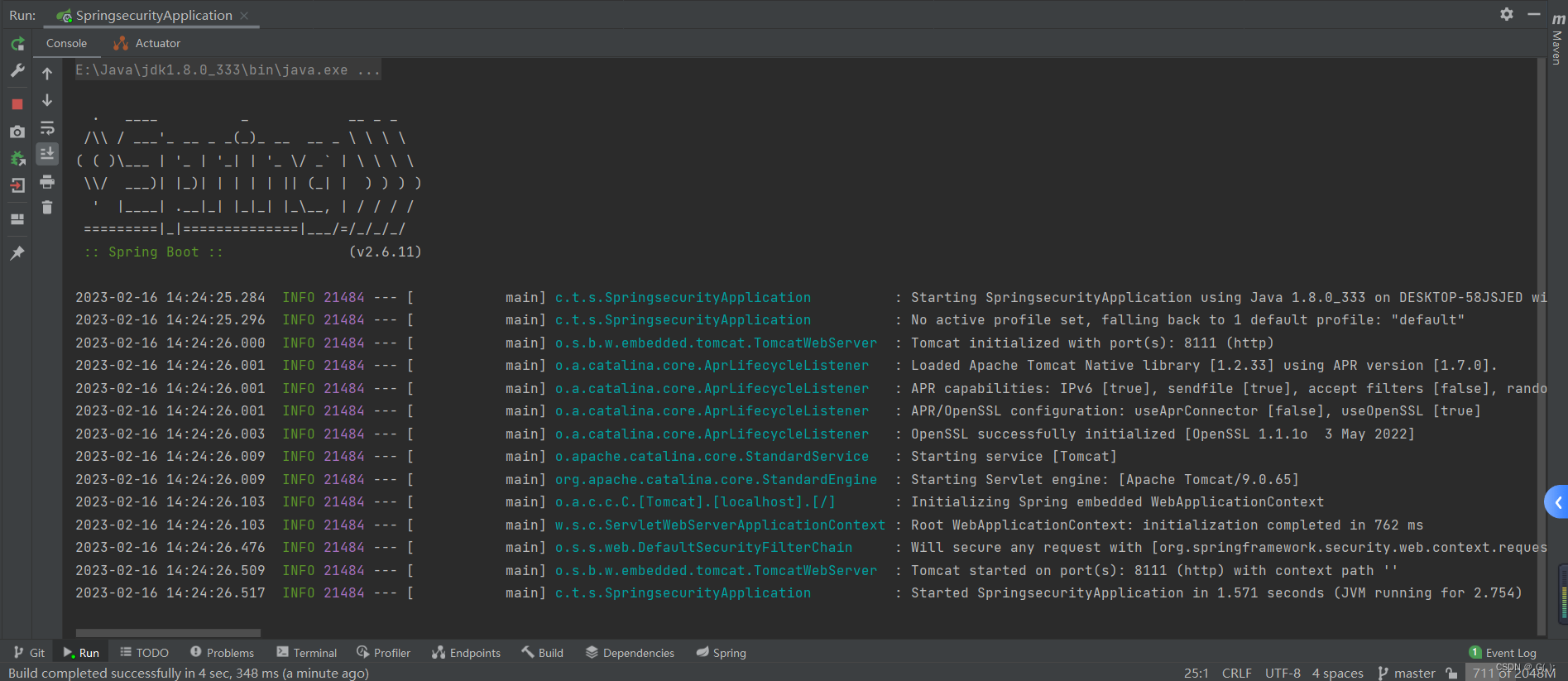Toggle scroll to end of console
Screen dimensions: 1568x681
pos(47,153)
